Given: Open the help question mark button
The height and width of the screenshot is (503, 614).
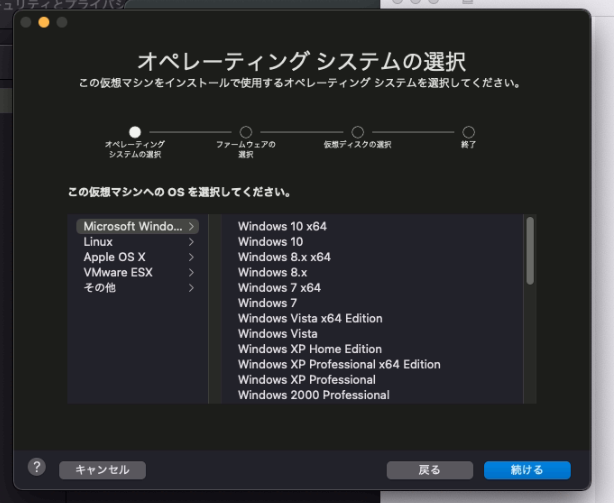Looking at the screenshot, I should click(x=37, y=467).
